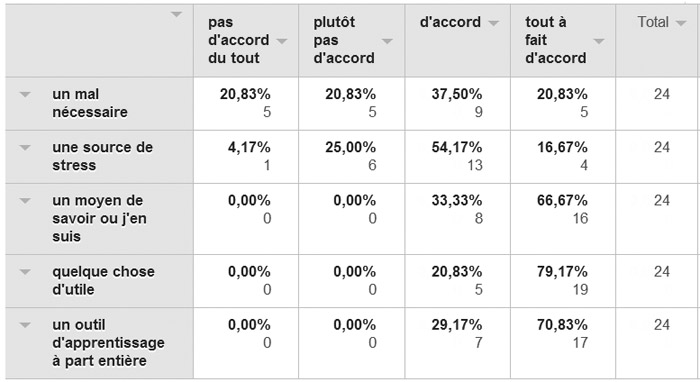The image size is (700, 382).
Task: Open the Total column dropdown arrow
Action: (681, 23)
